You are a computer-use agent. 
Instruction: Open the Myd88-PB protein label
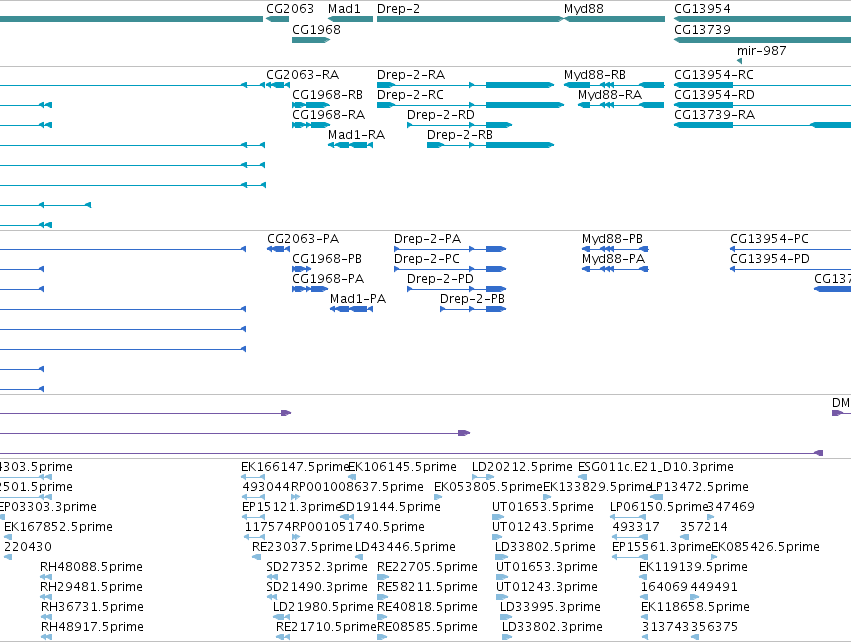(x=612, y=239)
